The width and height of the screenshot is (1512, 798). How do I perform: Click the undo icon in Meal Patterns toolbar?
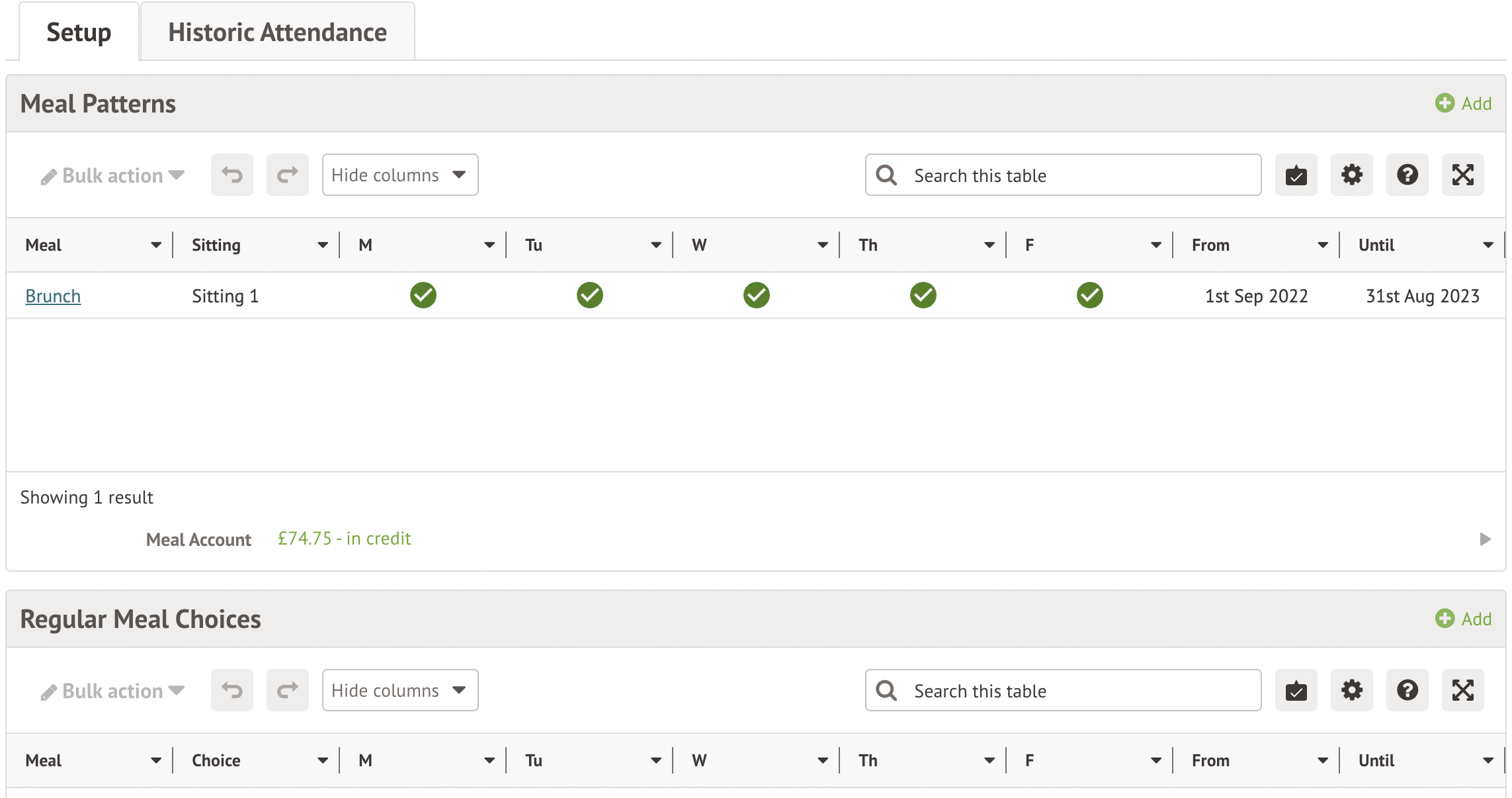tap(232, 175)
